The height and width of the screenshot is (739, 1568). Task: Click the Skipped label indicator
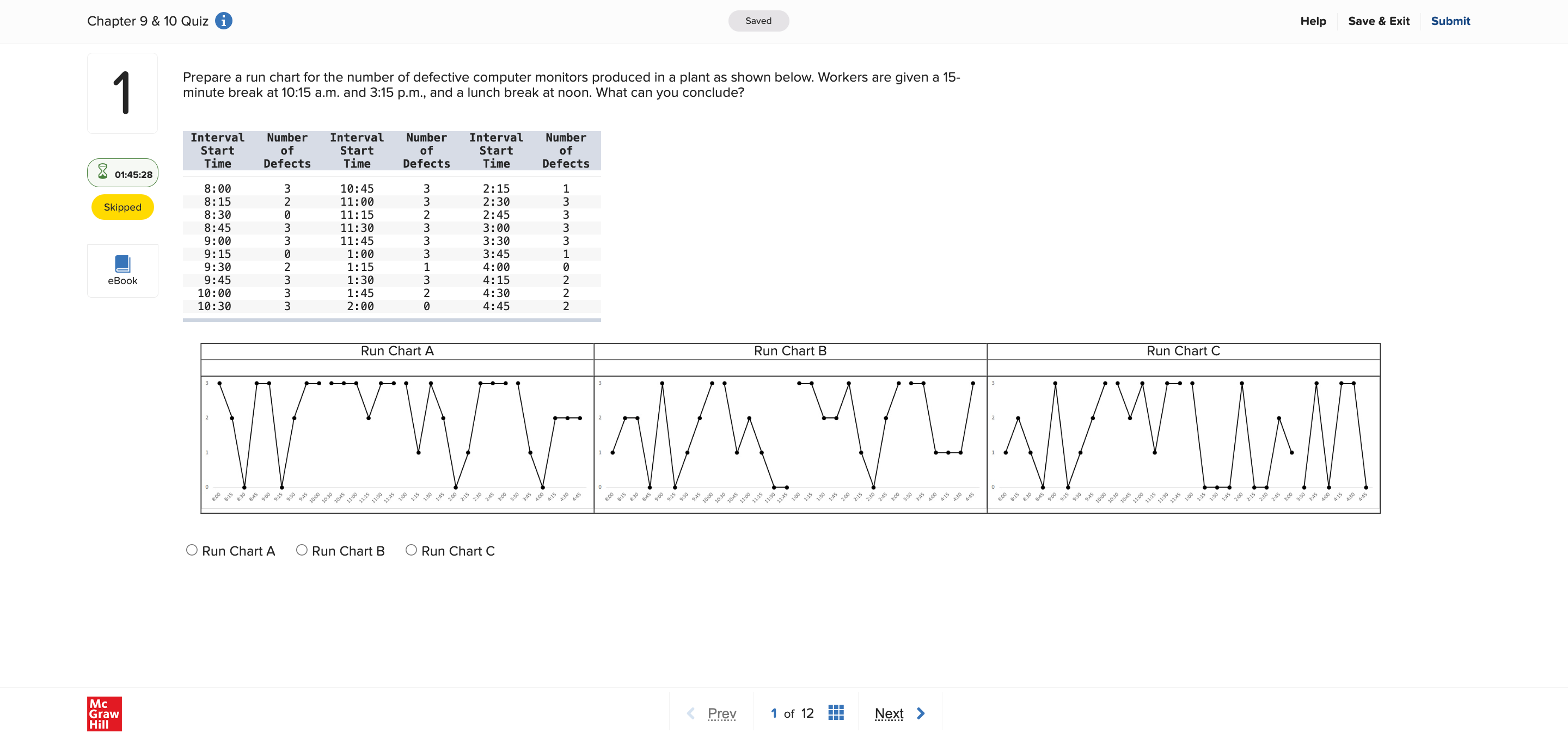point(122,207)
